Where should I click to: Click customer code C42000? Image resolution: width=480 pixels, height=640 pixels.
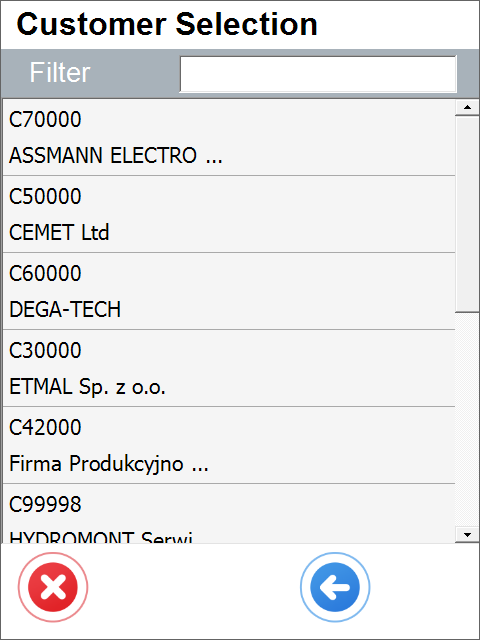click(45, 427)
